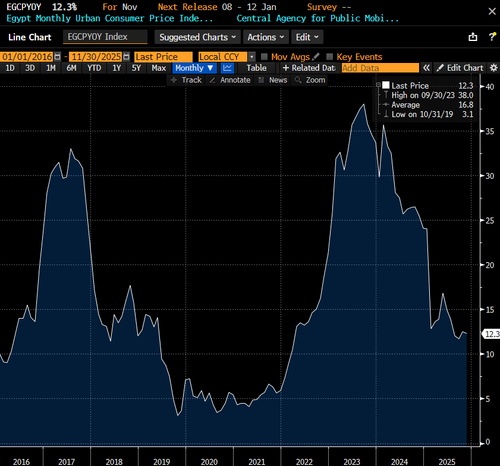The image size is (500, 466).
Task: Select the 3D range tab
Action: point(30,68)
